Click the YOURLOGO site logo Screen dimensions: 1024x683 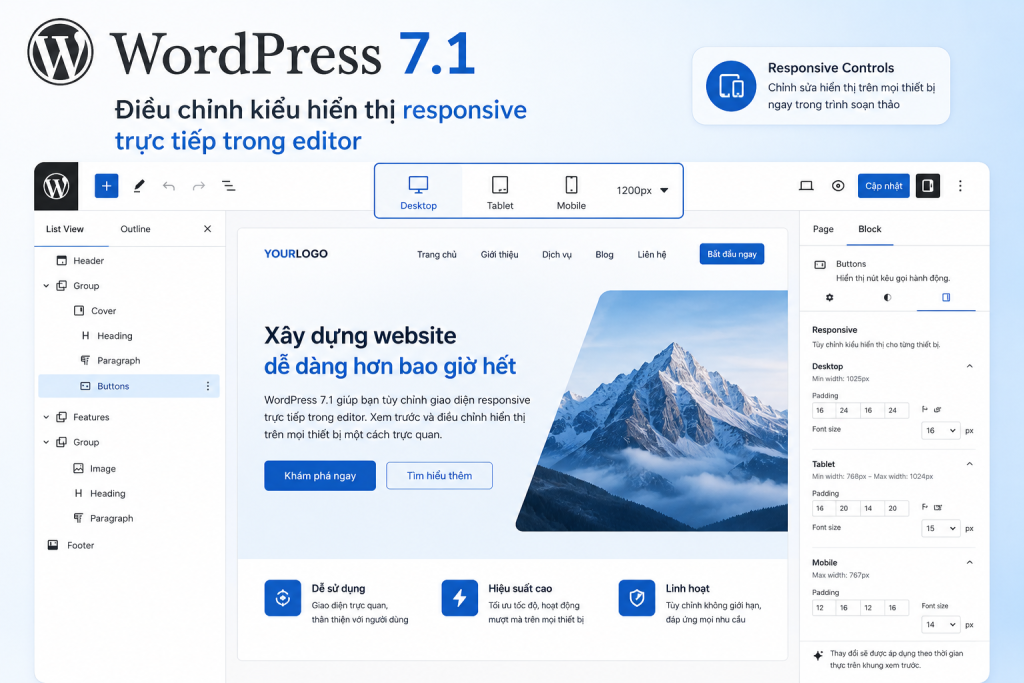(x=296, y=254)
